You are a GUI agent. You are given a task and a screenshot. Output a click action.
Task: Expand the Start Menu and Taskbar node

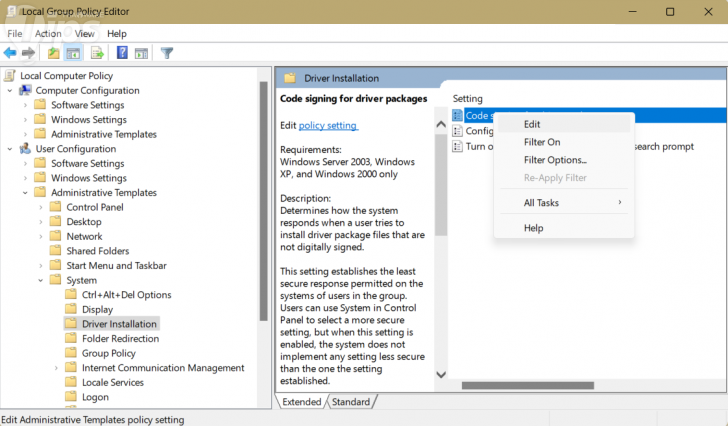coord(41,266)
